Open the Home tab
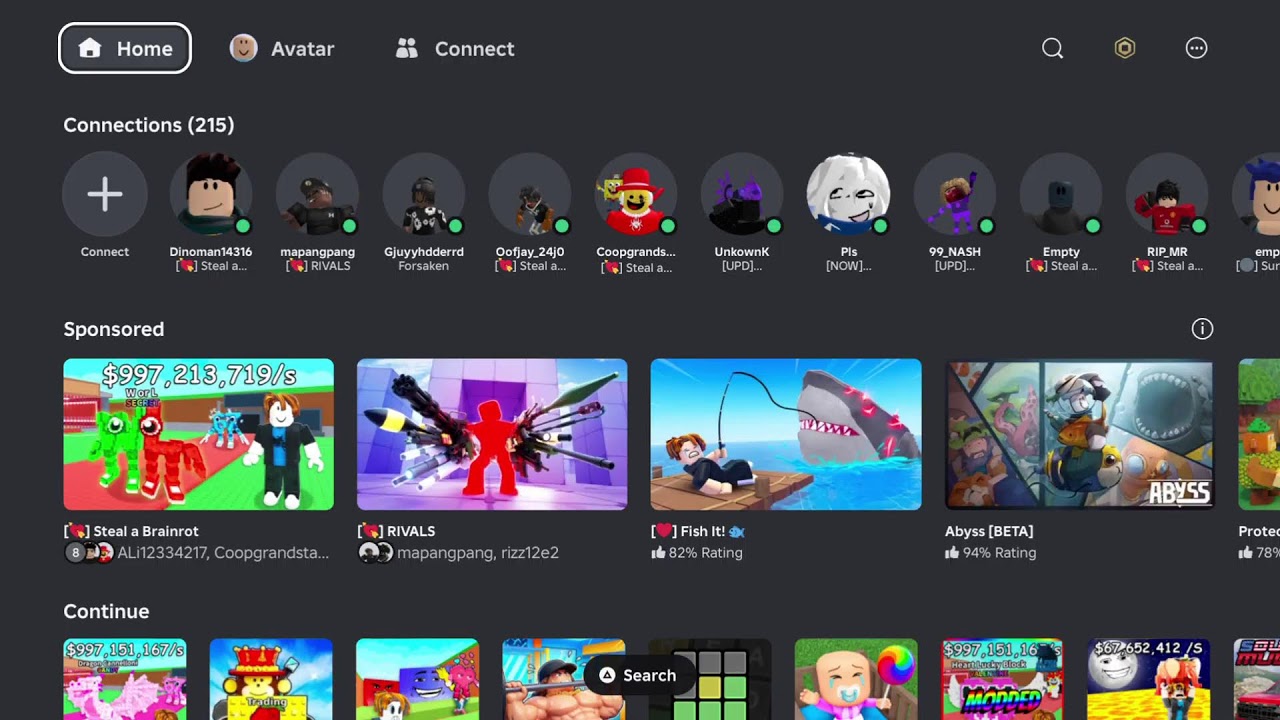Image resolution: width=1280 pixels, height=720 pixels. coord(124,48)
